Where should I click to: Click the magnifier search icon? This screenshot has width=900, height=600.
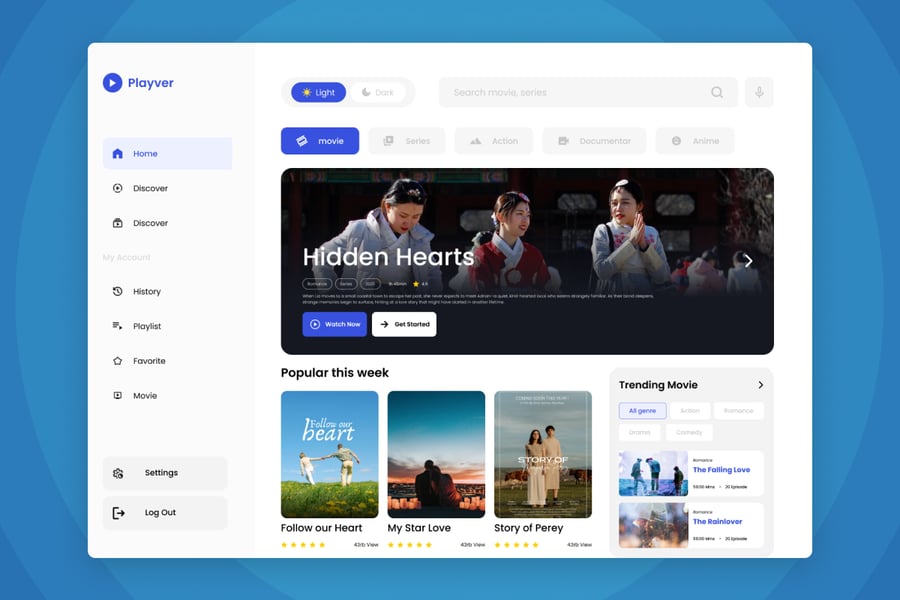point(717,92)
